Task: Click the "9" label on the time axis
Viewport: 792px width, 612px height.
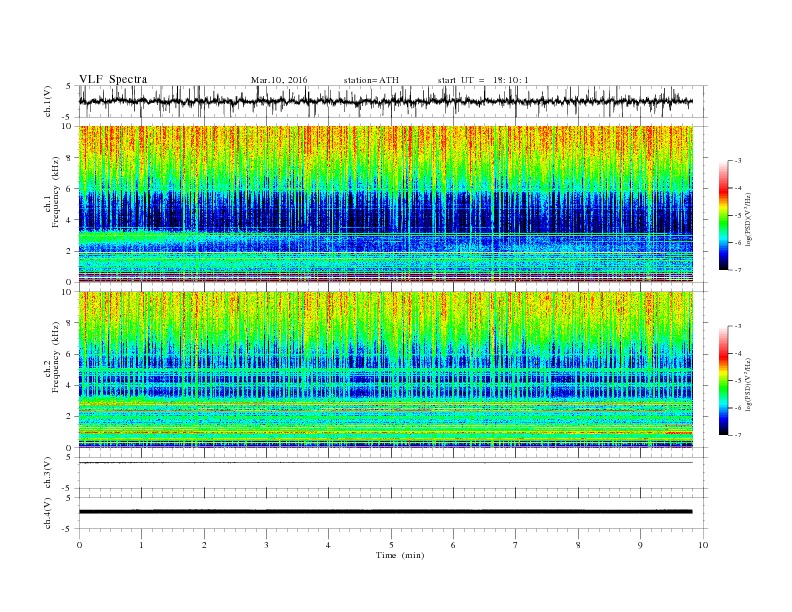Action: click(x=640, y=545)
